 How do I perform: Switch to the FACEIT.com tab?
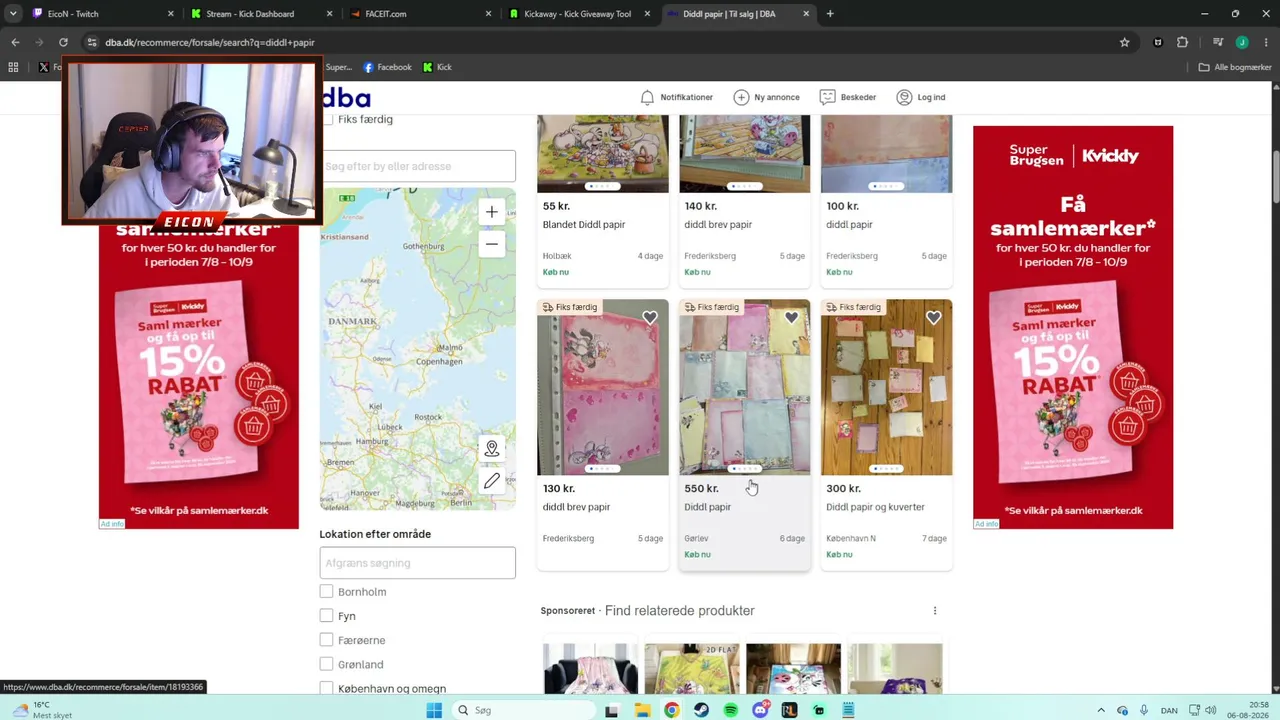point(419,14)
